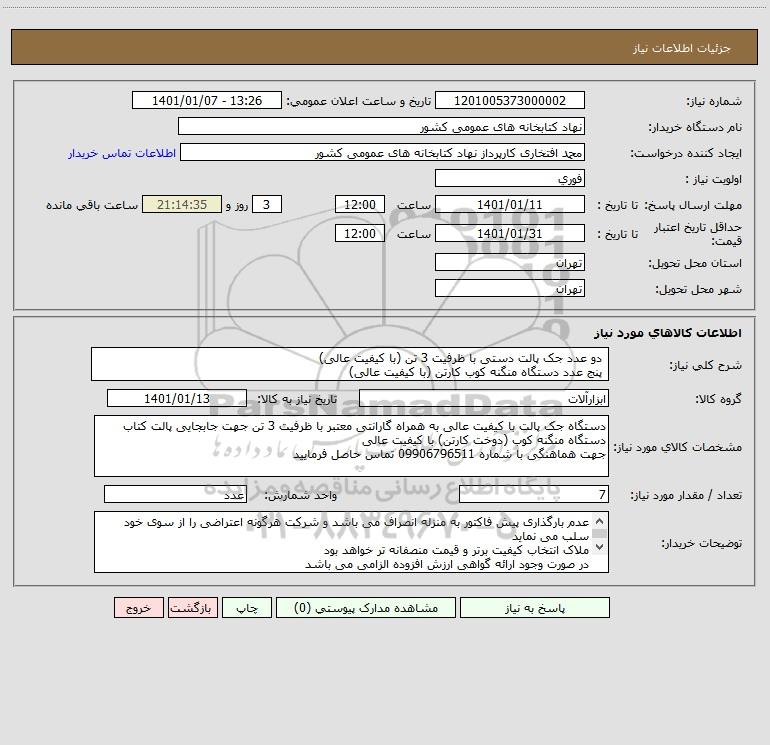Open مشاهده مدارک پیوستی (0) attachments
The width and height of the screenshot is (770, 745).
click(366, 608)
